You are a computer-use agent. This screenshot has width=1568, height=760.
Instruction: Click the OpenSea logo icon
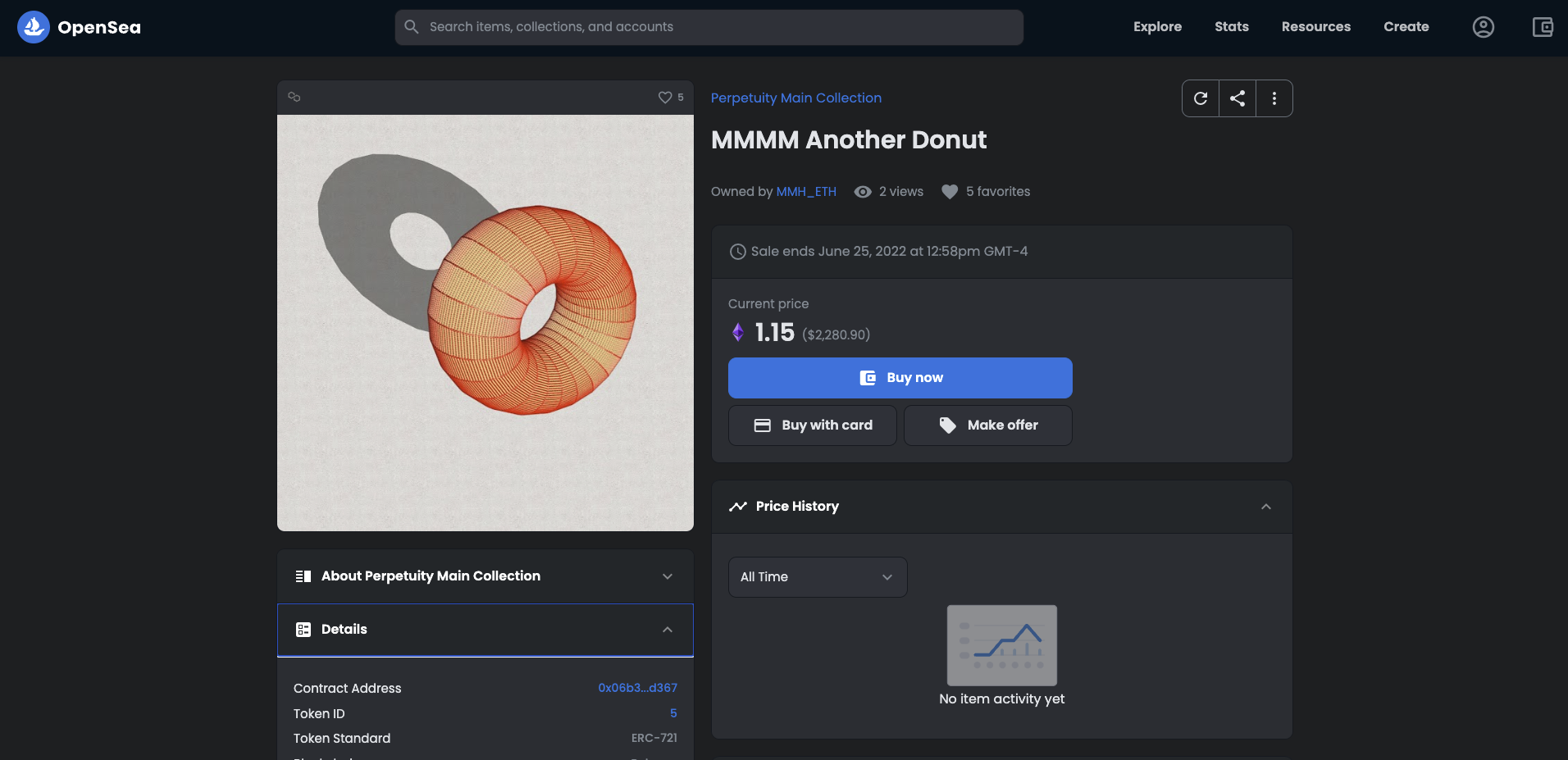click(34, 27)
